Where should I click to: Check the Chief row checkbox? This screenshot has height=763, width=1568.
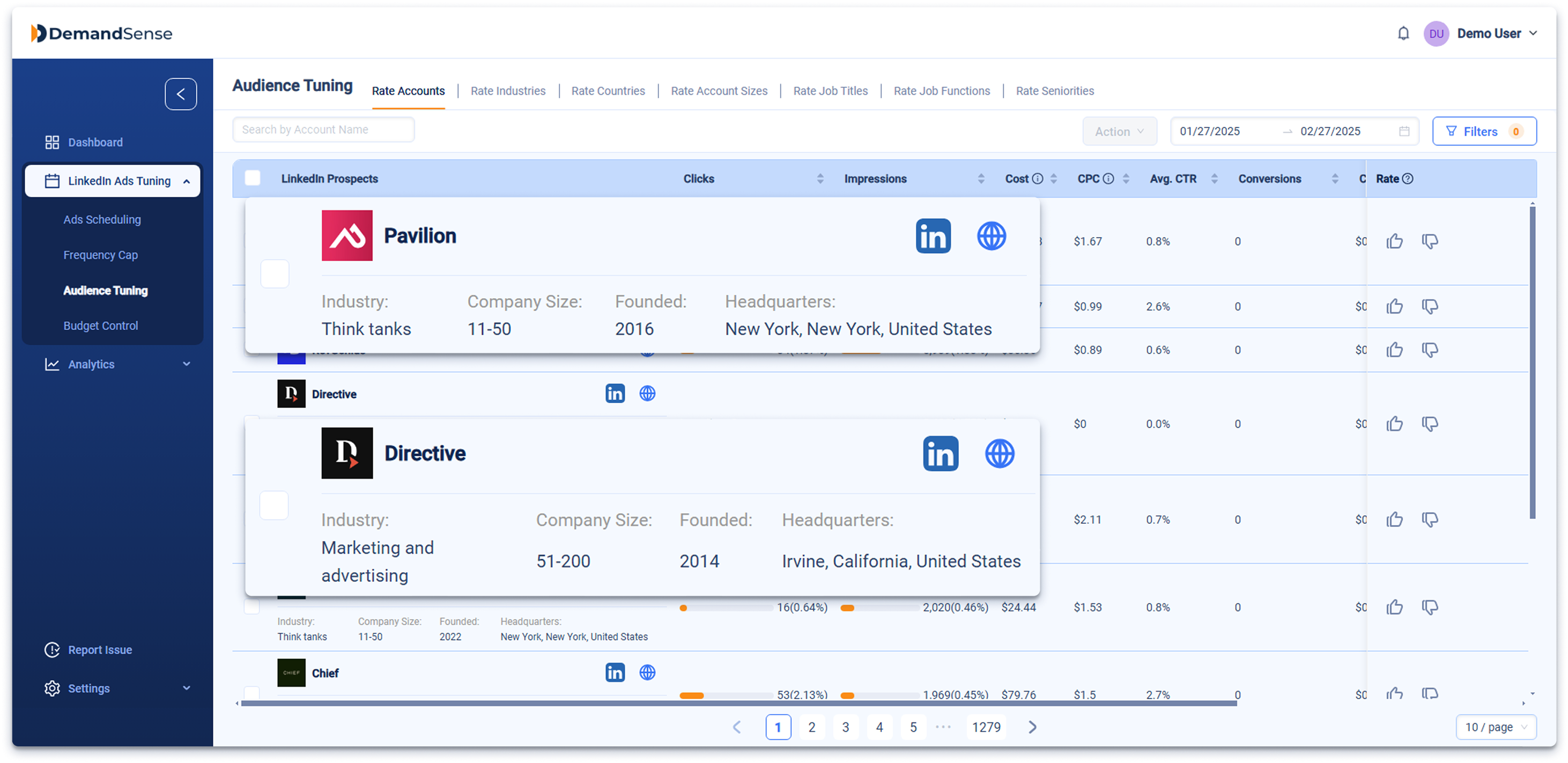click(252, 693)
